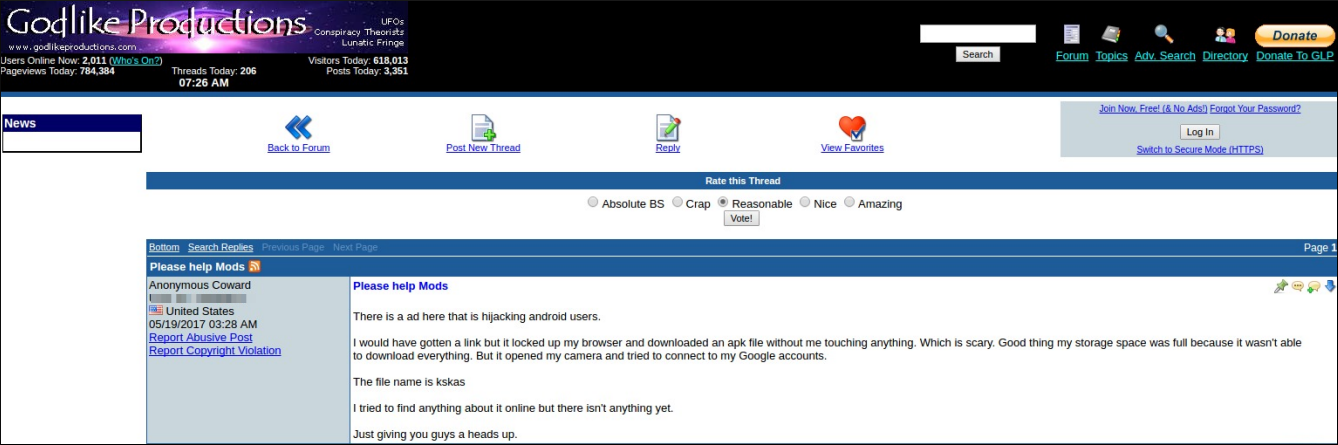Click the Visitors Today 618,013 stat
The height and width of the screenshot is (445, 1338).
(x=358, y=60)
